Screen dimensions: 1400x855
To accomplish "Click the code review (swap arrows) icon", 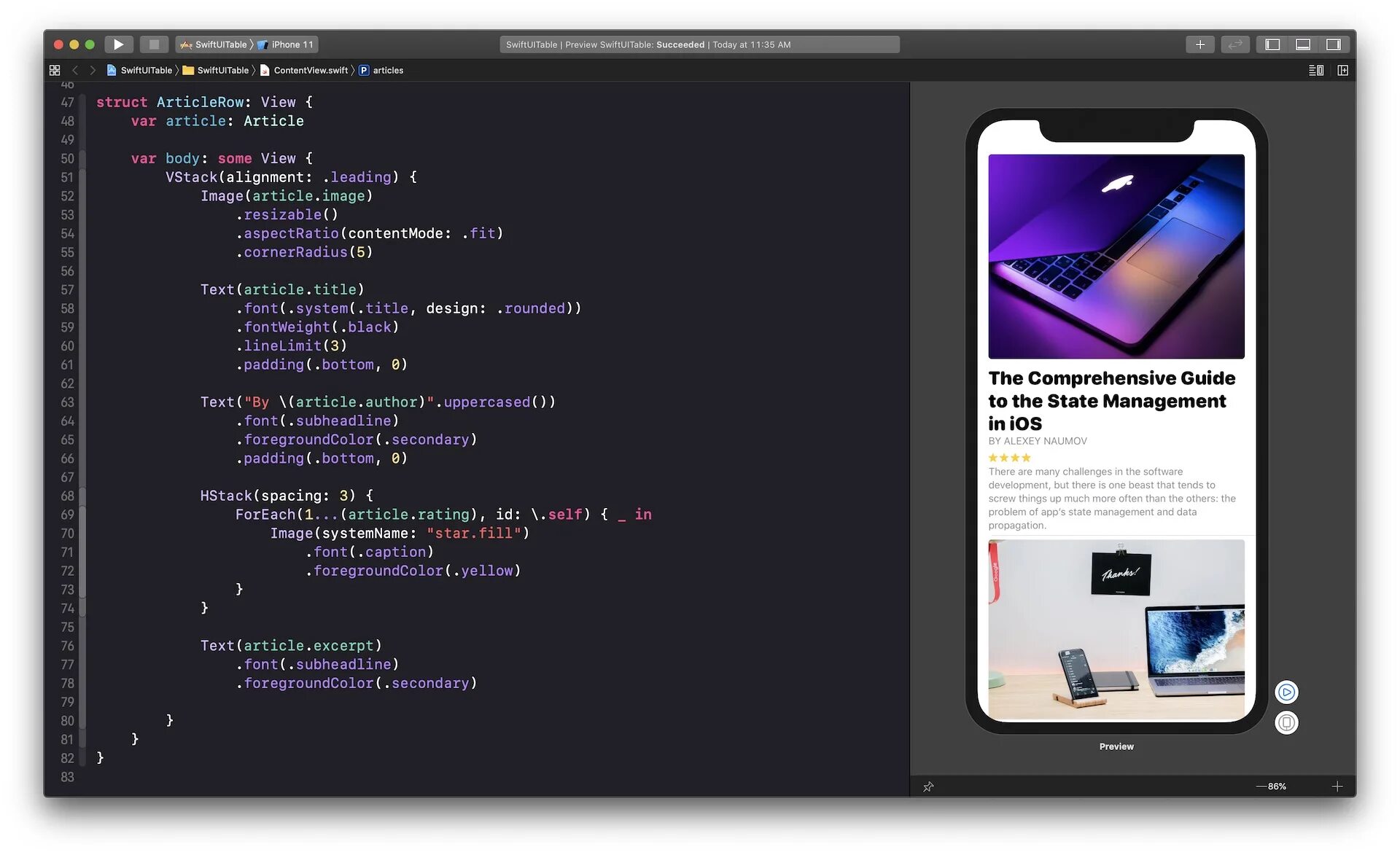I will [x=1235, y=44].
